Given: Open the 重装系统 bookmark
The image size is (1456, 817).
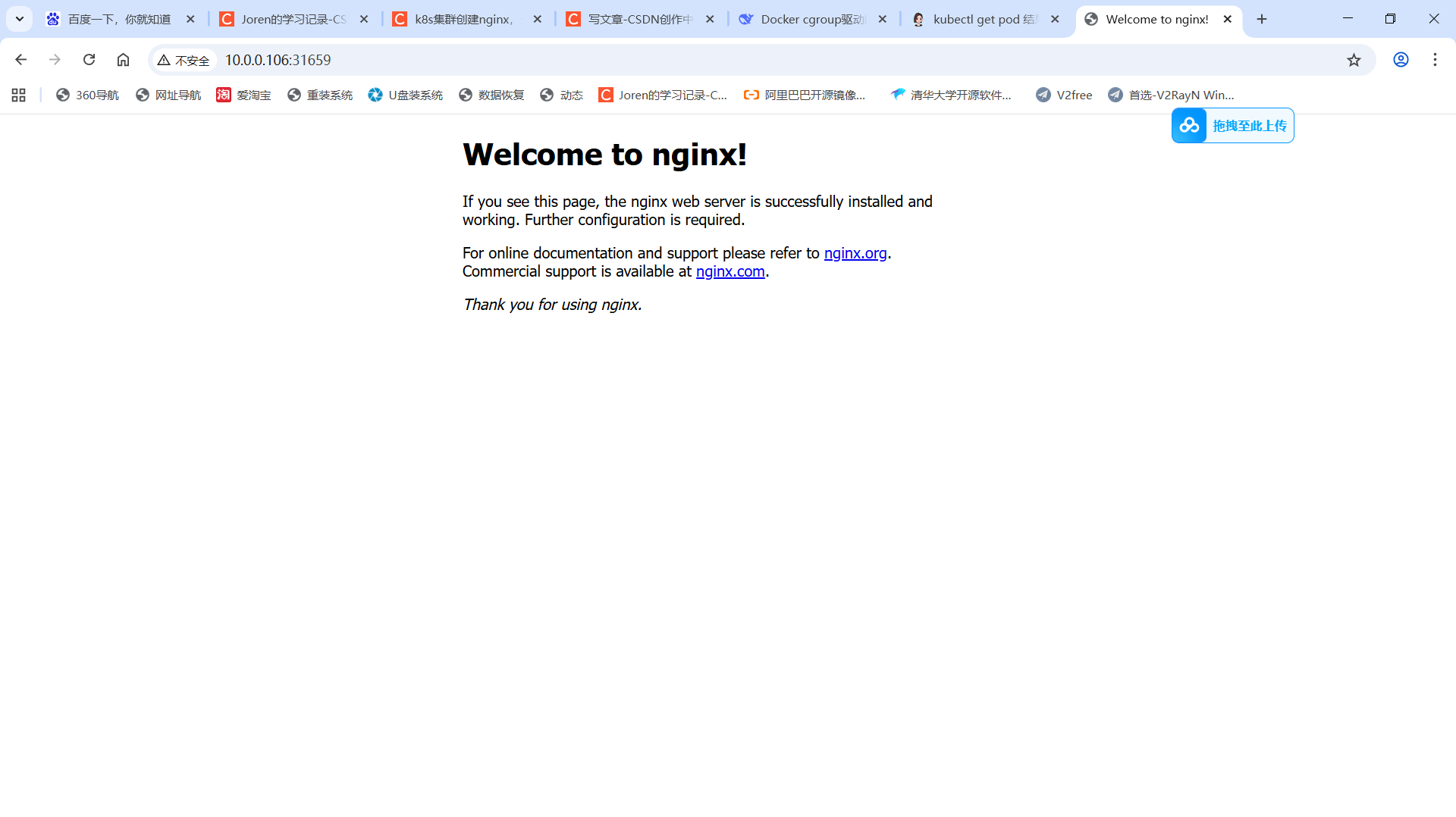Looking at the screenshot, I should 320,95.
